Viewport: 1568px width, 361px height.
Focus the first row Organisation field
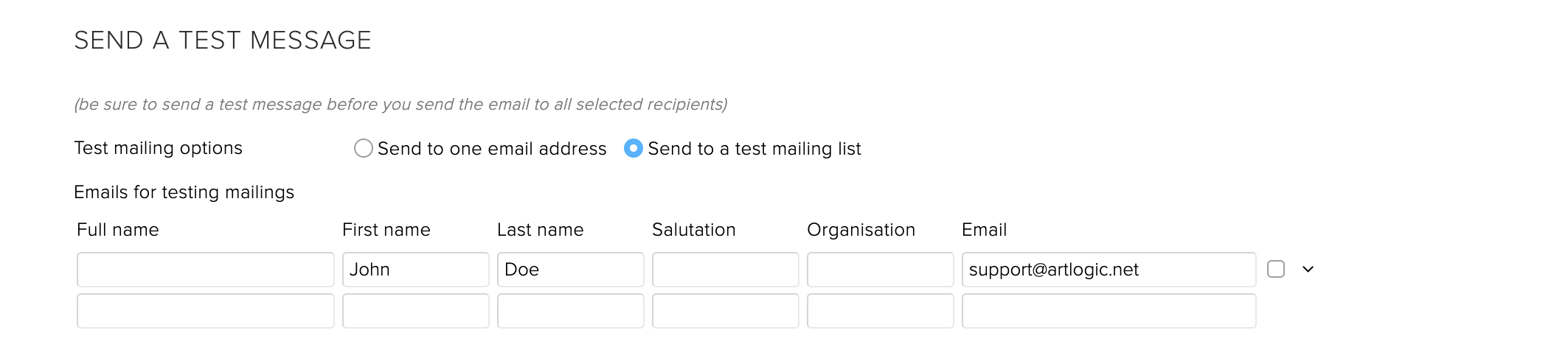click(880, 270)
